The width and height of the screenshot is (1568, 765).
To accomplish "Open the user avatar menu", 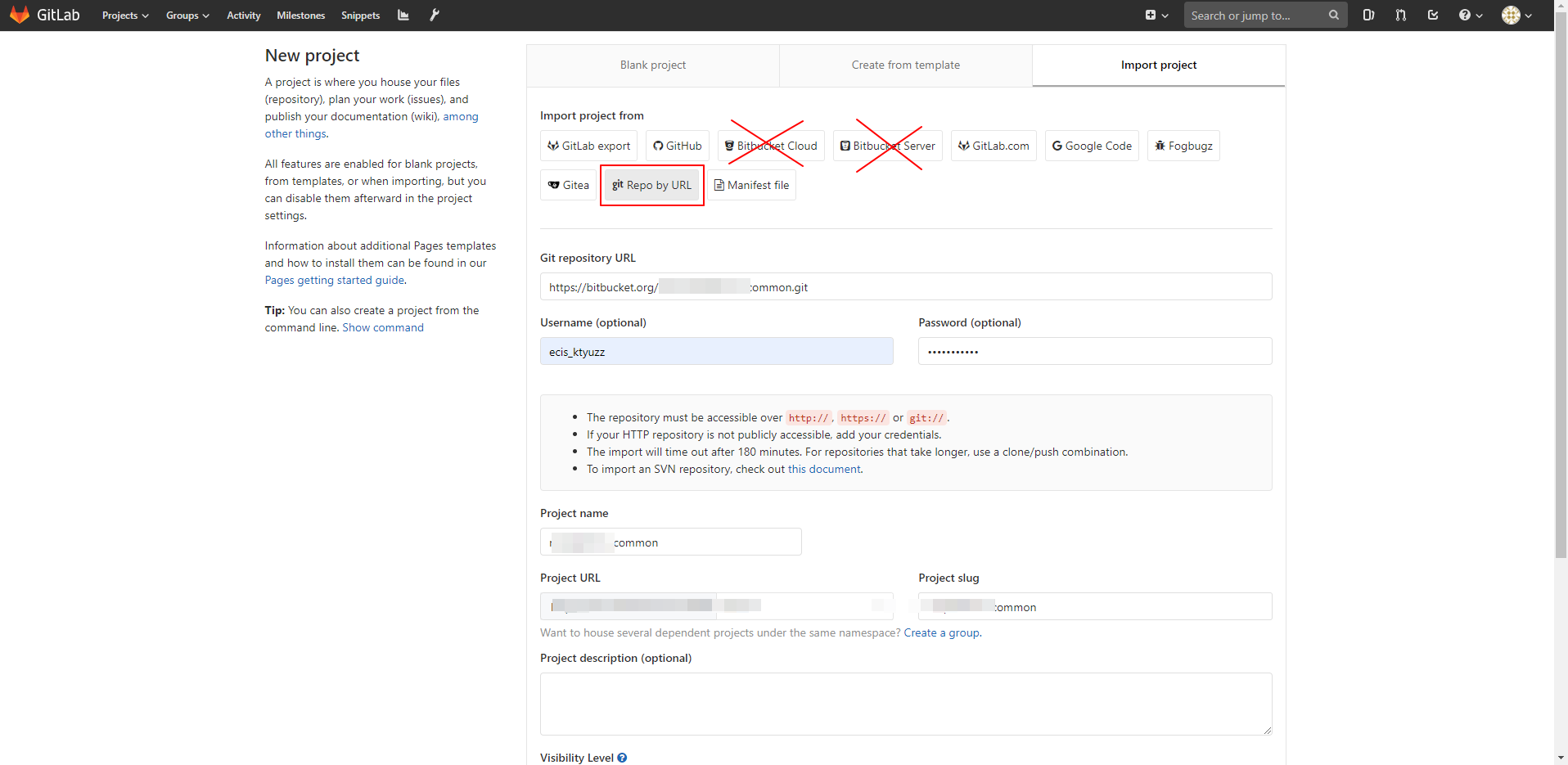I will pos(1516,15).
